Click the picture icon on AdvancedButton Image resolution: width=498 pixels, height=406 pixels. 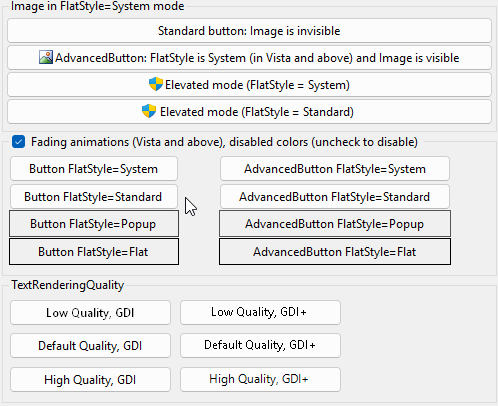point(46,57)
